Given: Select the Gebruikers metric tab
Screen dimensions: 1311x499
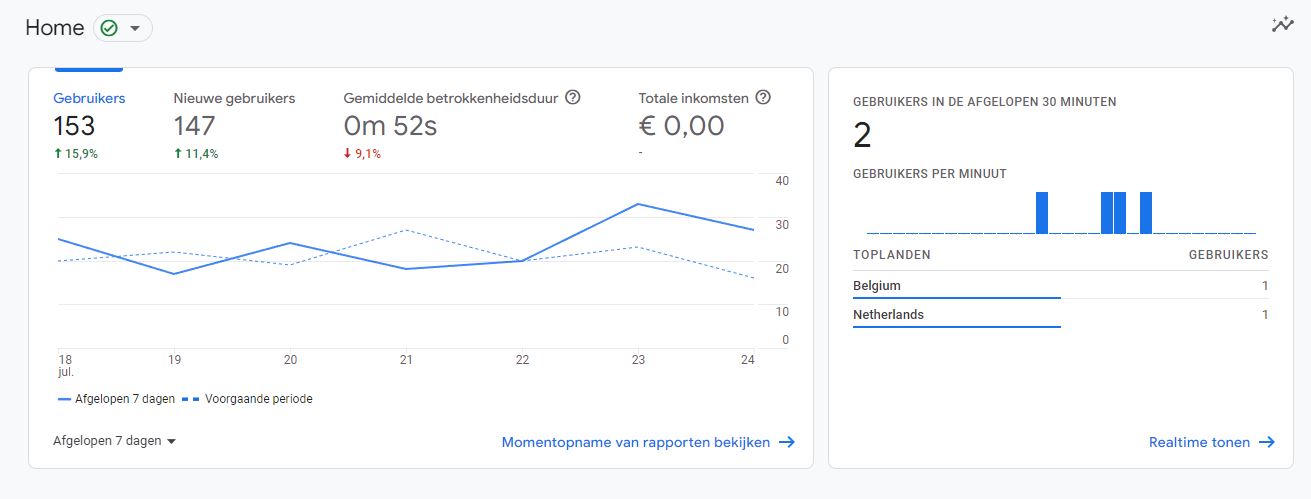Looking at the screenshot, I should click(89, 124).
